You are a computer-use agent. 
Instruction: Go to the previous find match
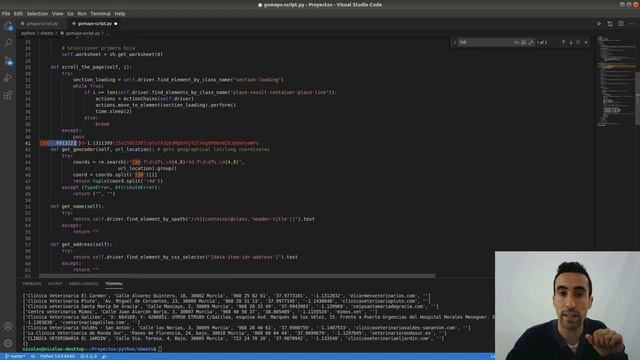point(563,42)
